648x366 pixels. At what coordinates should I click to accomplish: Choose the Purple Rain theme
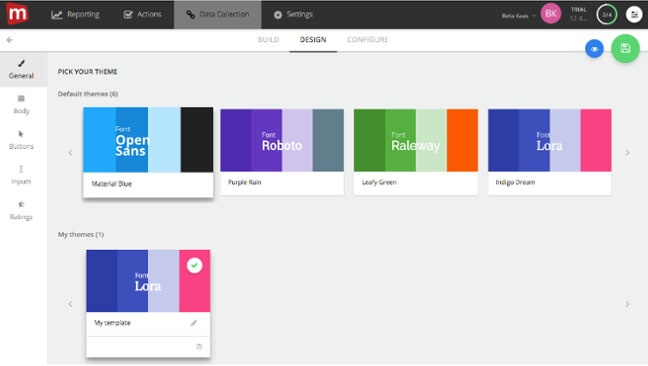[x=282, y=152]
